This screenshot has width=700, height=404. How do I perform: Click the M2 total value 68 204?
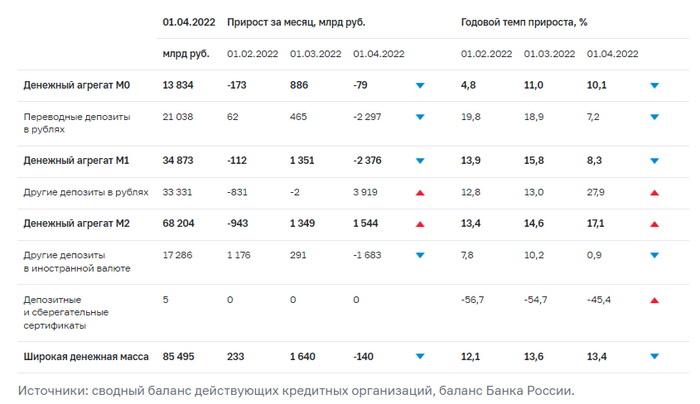point(181,224)
